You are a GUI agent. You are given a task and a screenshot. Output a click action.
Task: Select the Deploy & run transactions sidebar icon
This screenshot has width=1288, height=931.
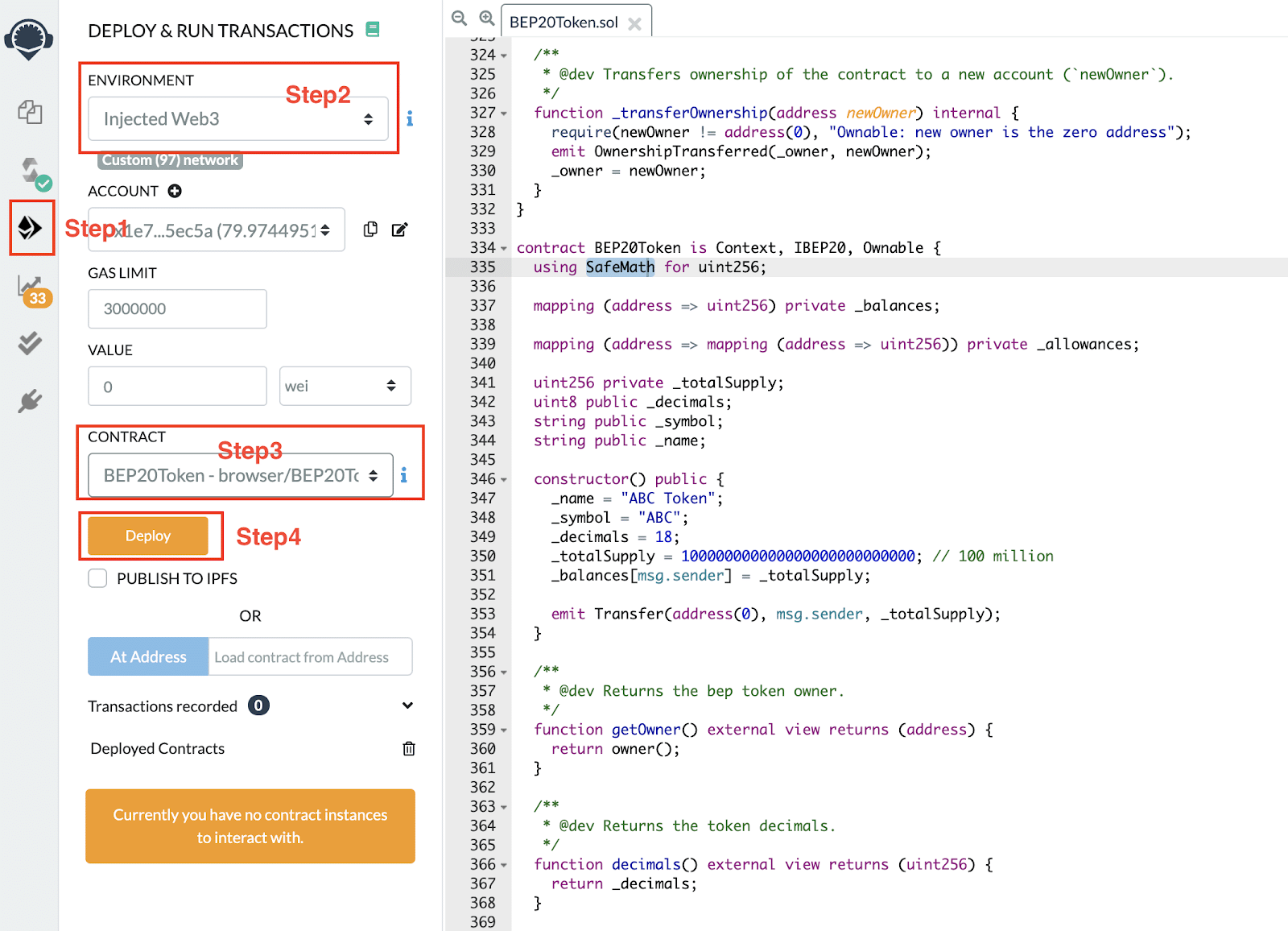tap(30, 228)
